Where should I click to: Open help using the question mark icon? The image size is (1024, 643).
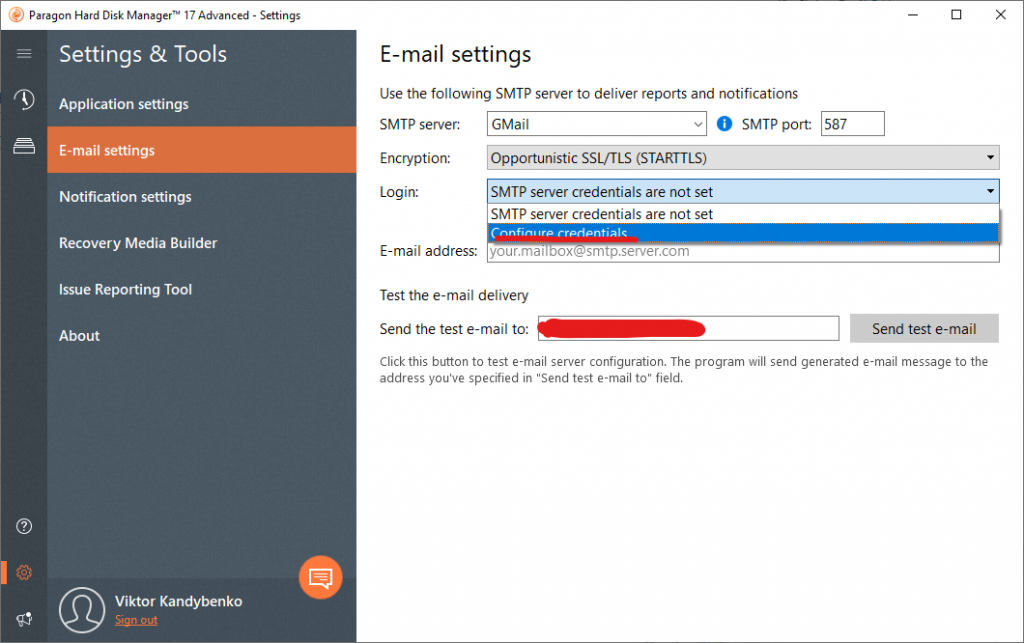coord(23,526)
